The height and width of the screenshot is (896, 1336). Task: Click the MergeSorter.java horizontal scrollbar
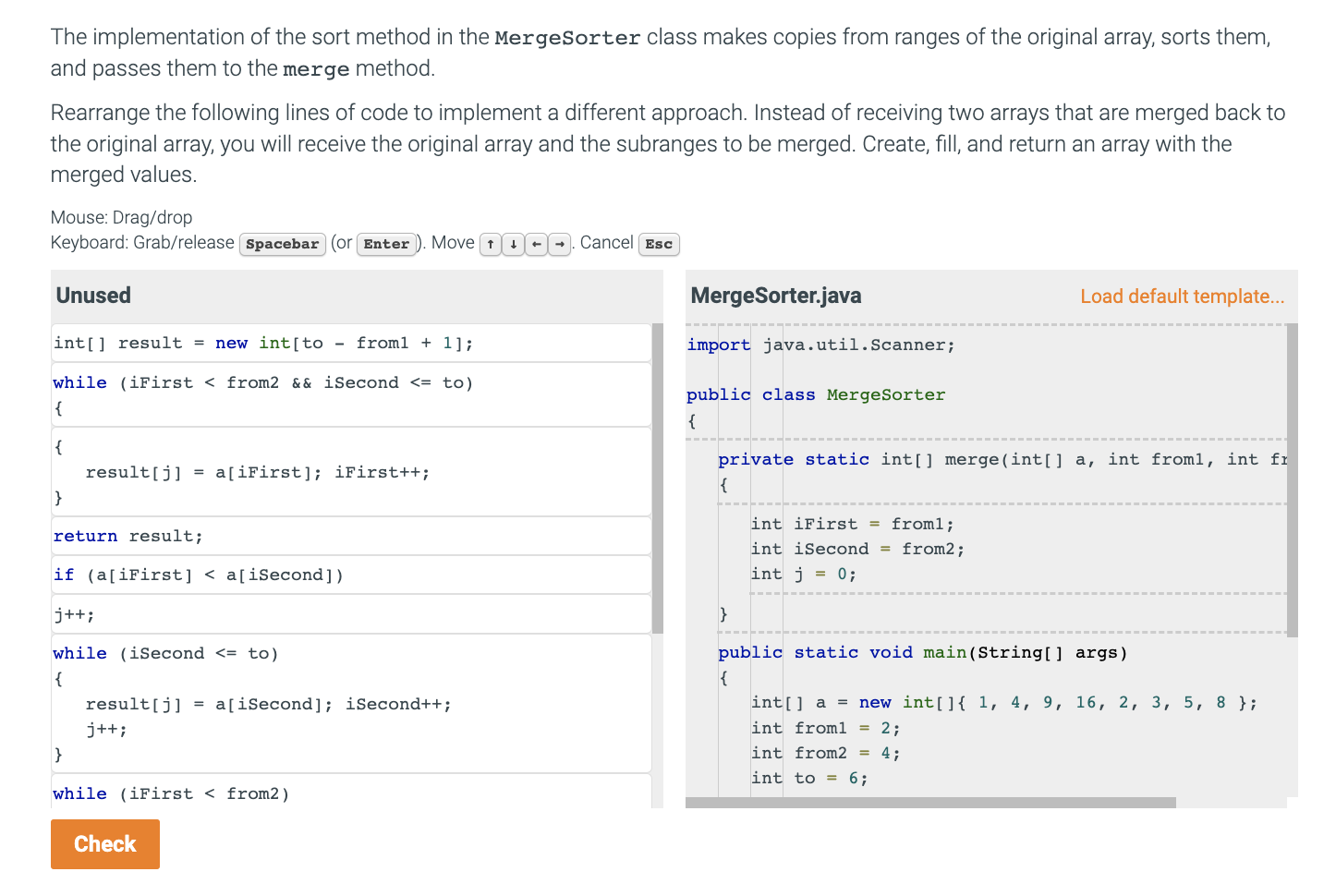tap(930, 803)
